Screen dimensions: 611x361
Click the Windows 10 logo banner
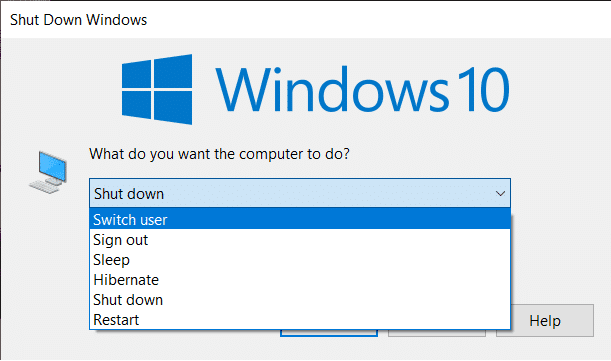click(x=315, y=89)
